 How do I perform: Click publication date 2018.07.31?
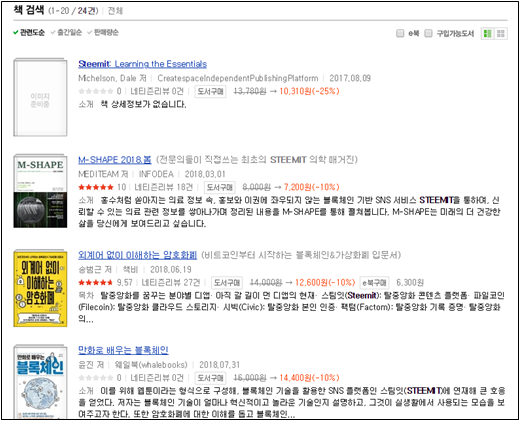220,365
